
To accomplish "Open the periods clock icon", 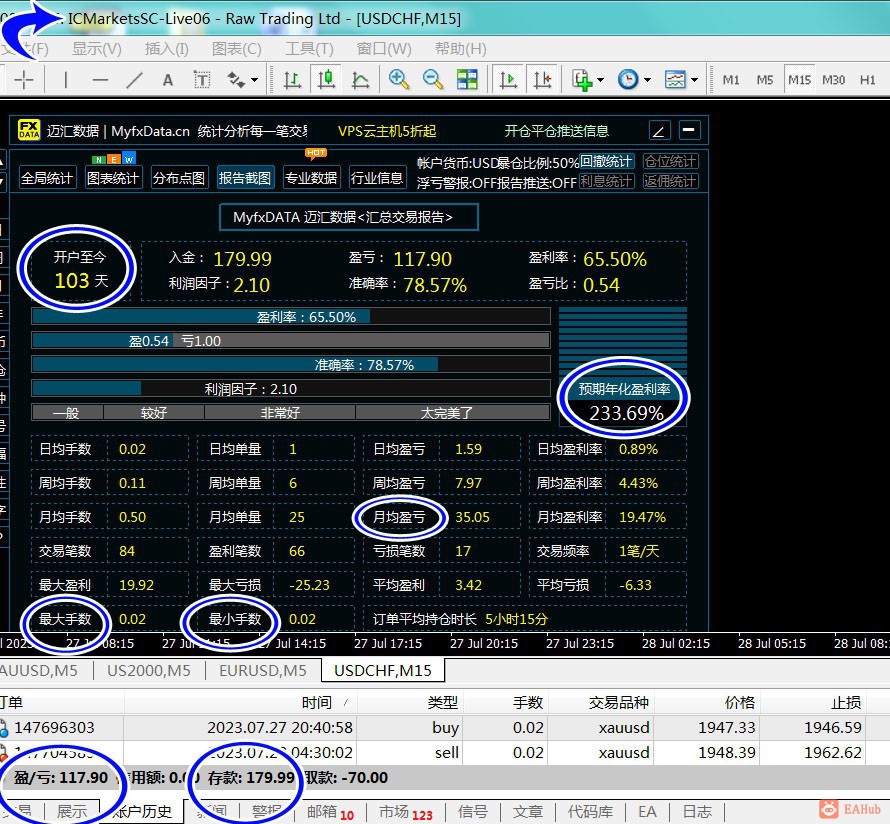I will coord(628,80).
